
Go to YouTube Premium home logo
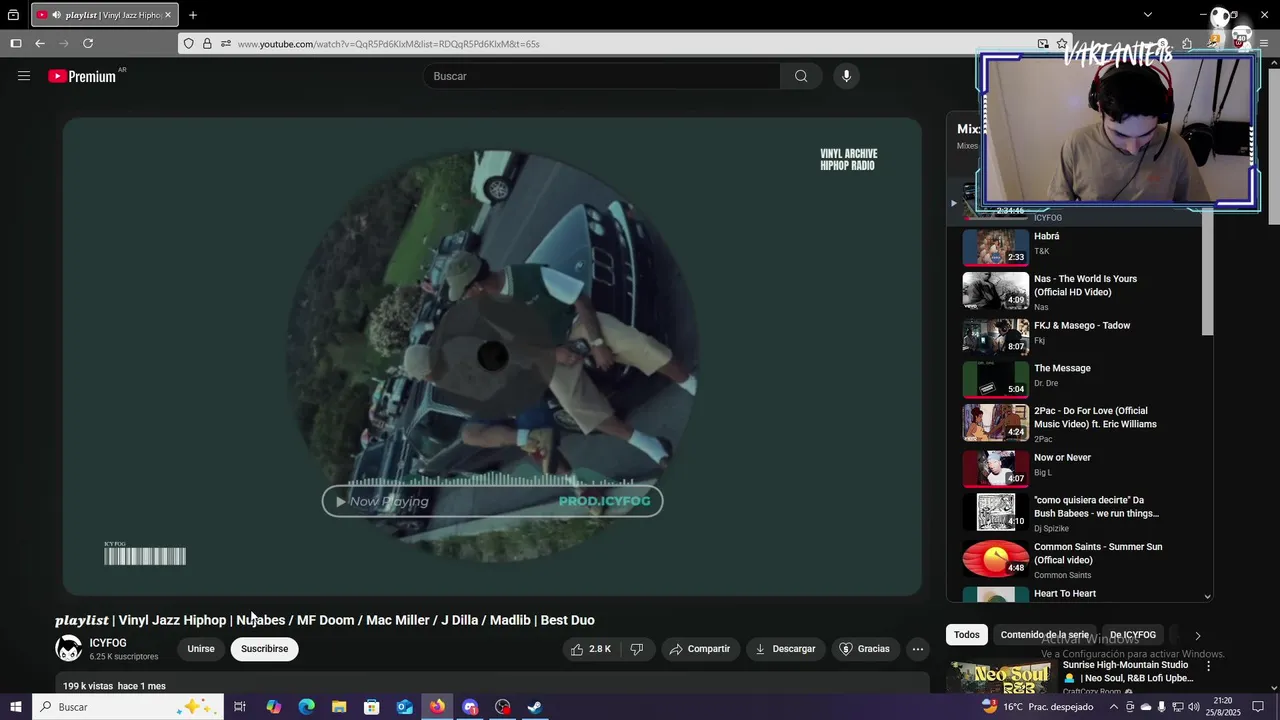(82, 76)
